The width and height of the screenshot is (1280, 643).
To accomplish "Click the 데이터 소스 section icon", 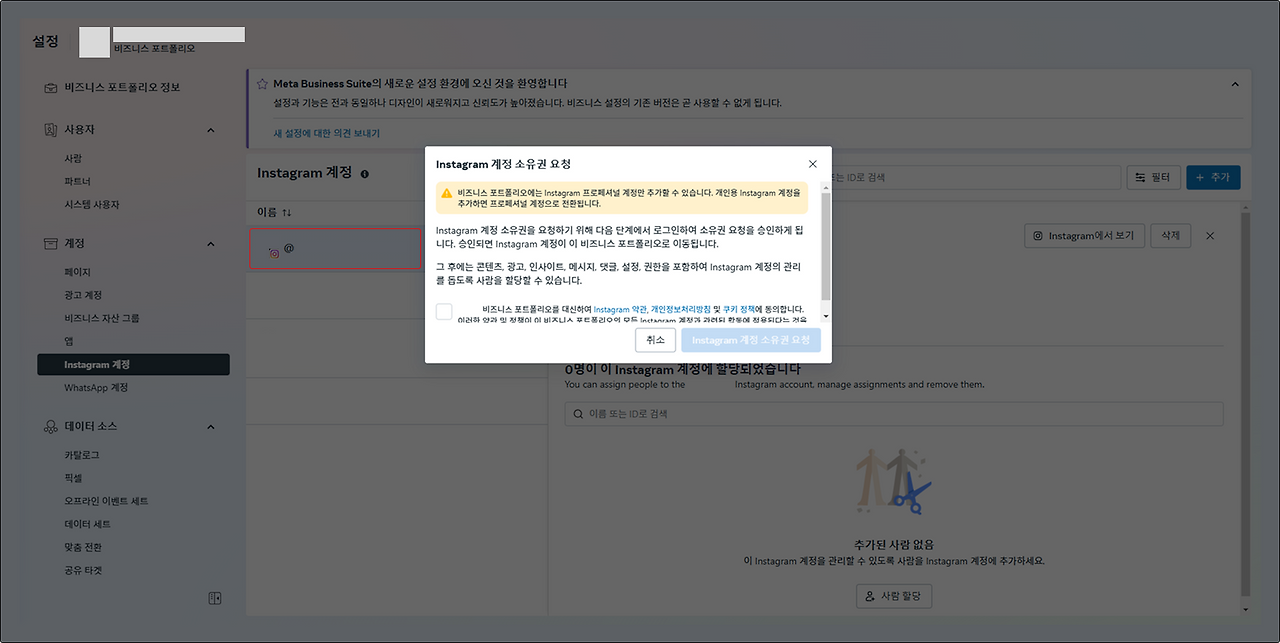I will [51, 427].
